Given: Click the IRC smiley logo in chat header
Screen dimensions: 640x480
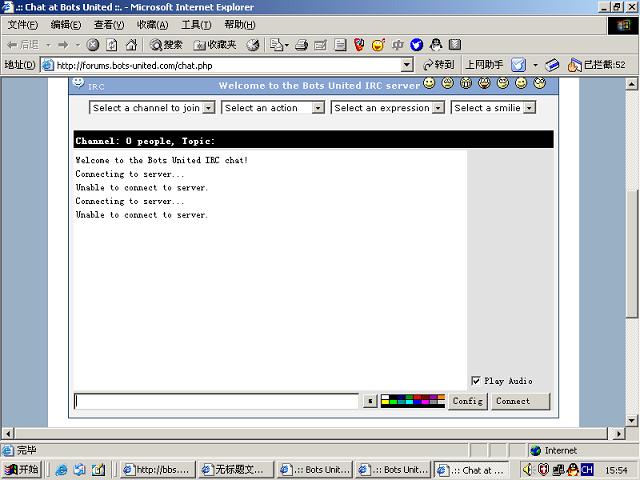Looking at the screenshot, I should 78,83.
